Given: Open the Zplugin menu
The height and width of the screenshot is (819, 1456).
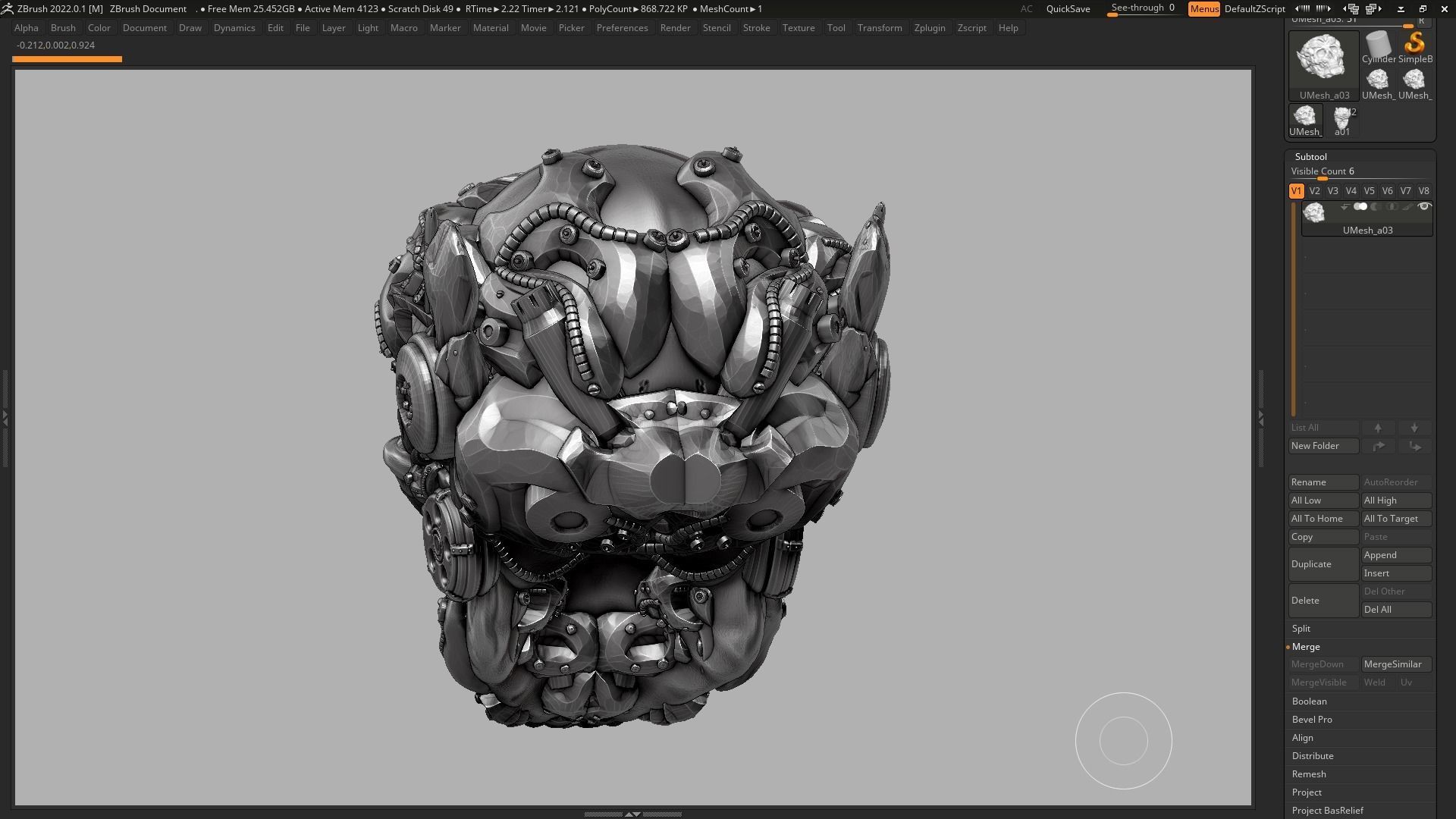Looking at the screenshot, I should click(x=930, y=27).
